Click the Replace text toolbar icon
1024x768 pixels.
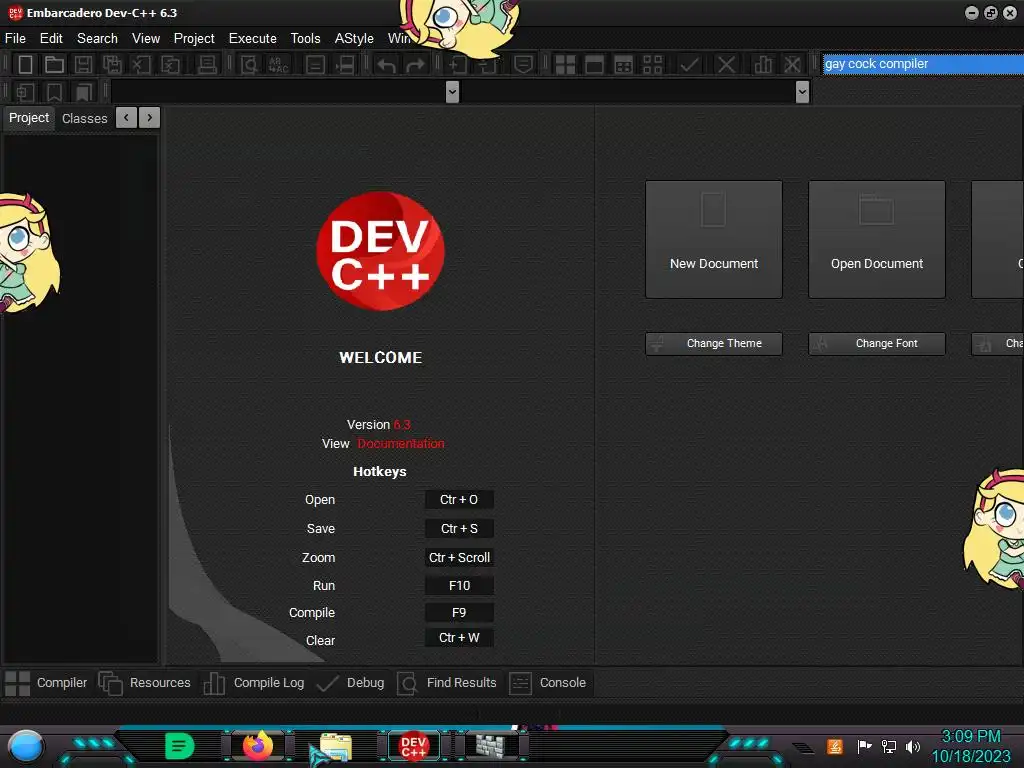pyautogui.click(x=278, y=65)
